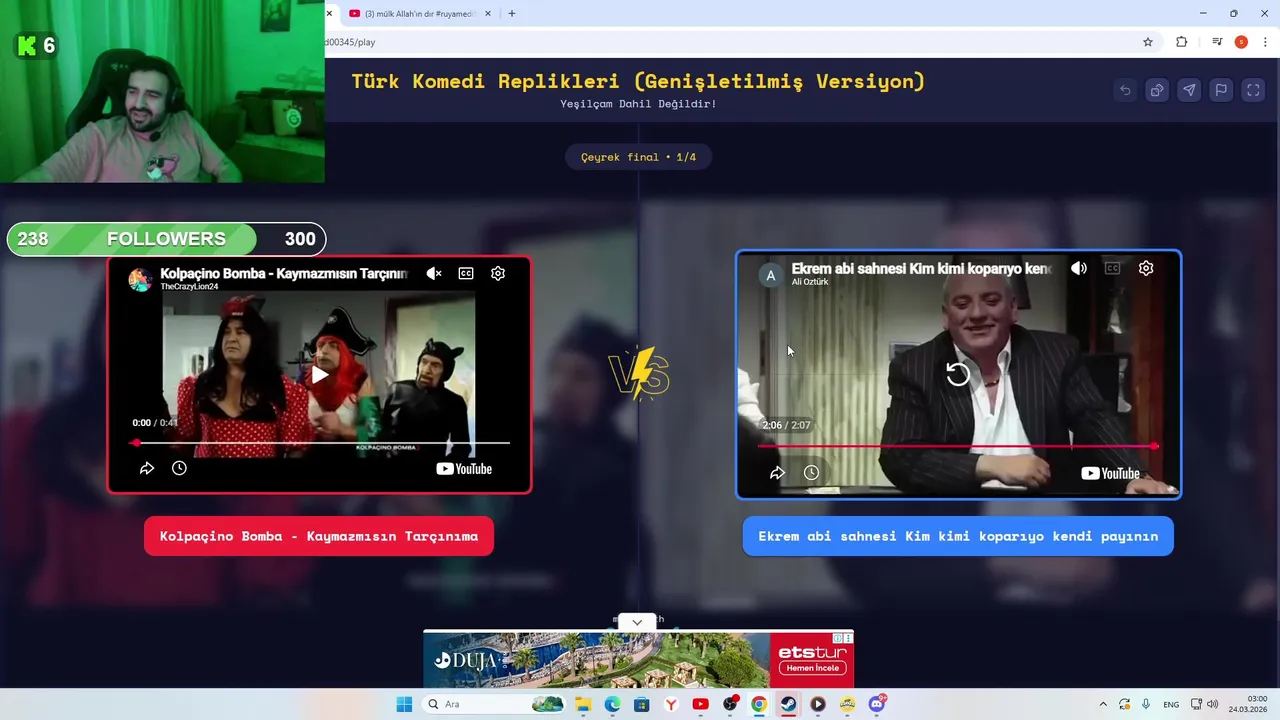Play the Kolpaçino Bomba video

pos(319,375)
